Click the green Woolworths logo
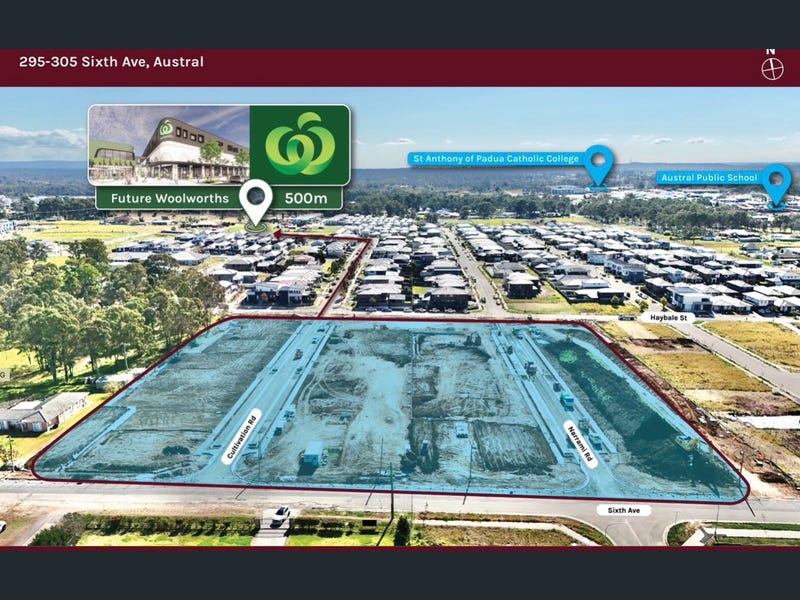 pos(299,145)
